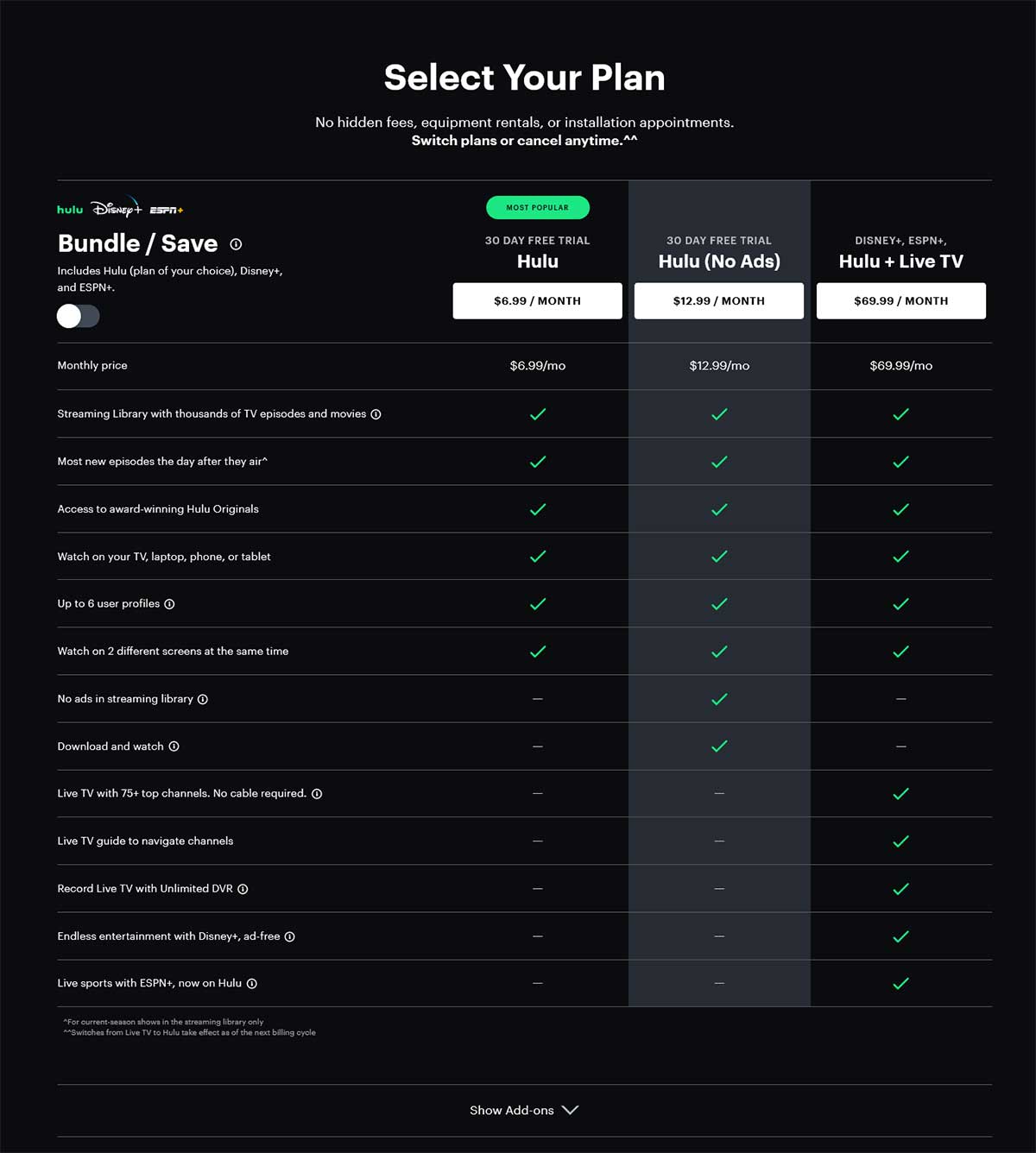Select the $6.99 / MONTH Hulu plan

point(537,301)
